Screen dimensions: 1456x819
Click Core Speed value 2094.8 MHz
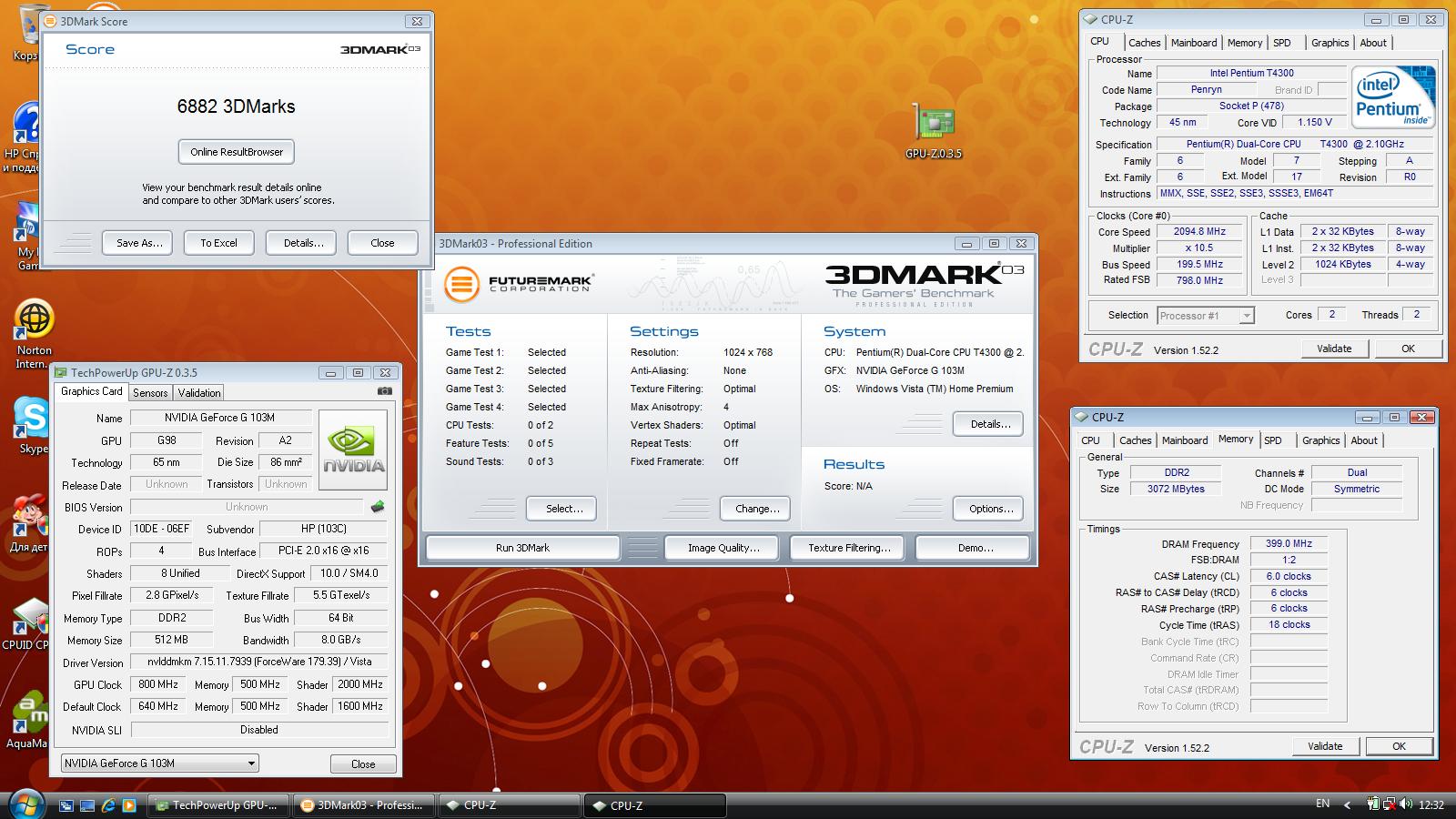point(1199,231)
